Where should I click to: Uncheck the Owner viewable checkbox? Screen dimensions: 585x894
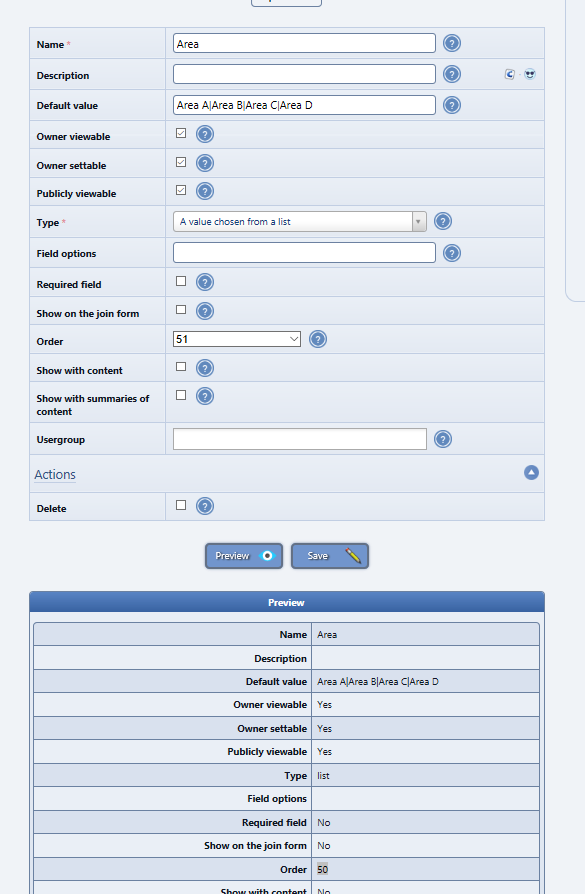click(181, 133)
